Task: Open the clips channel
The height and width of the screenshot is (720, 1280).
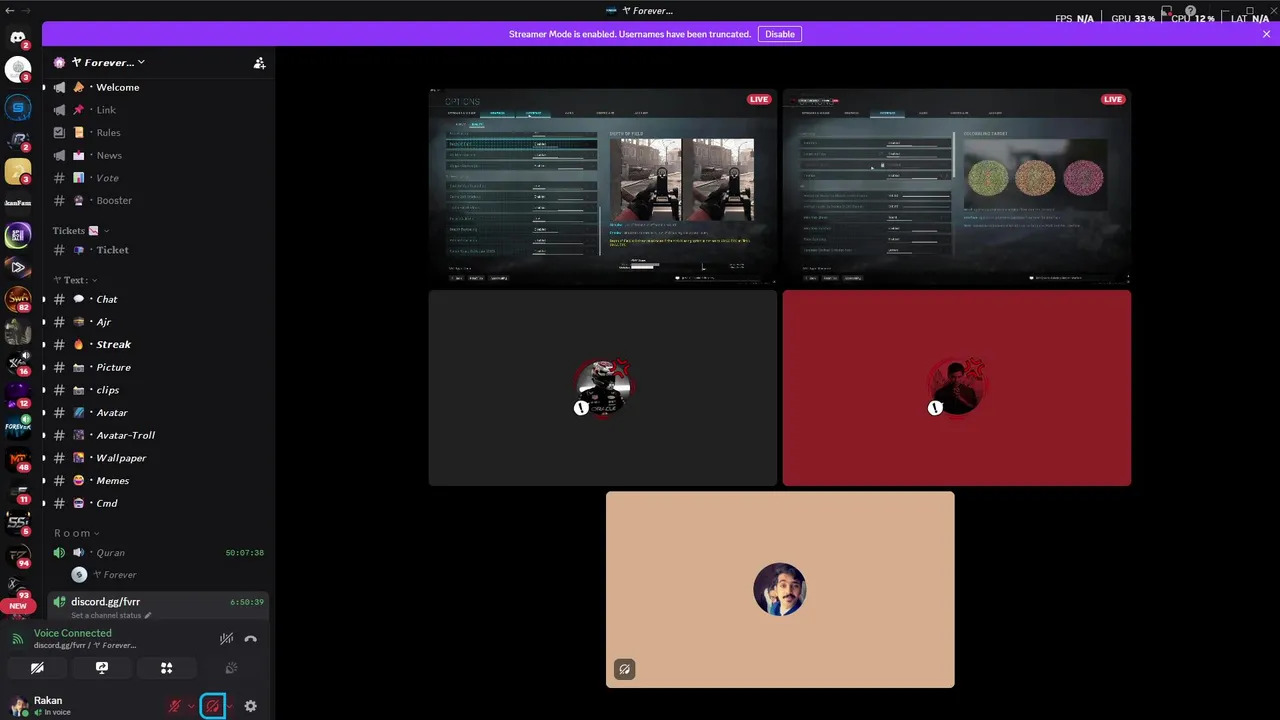Action: click(157, 390)
